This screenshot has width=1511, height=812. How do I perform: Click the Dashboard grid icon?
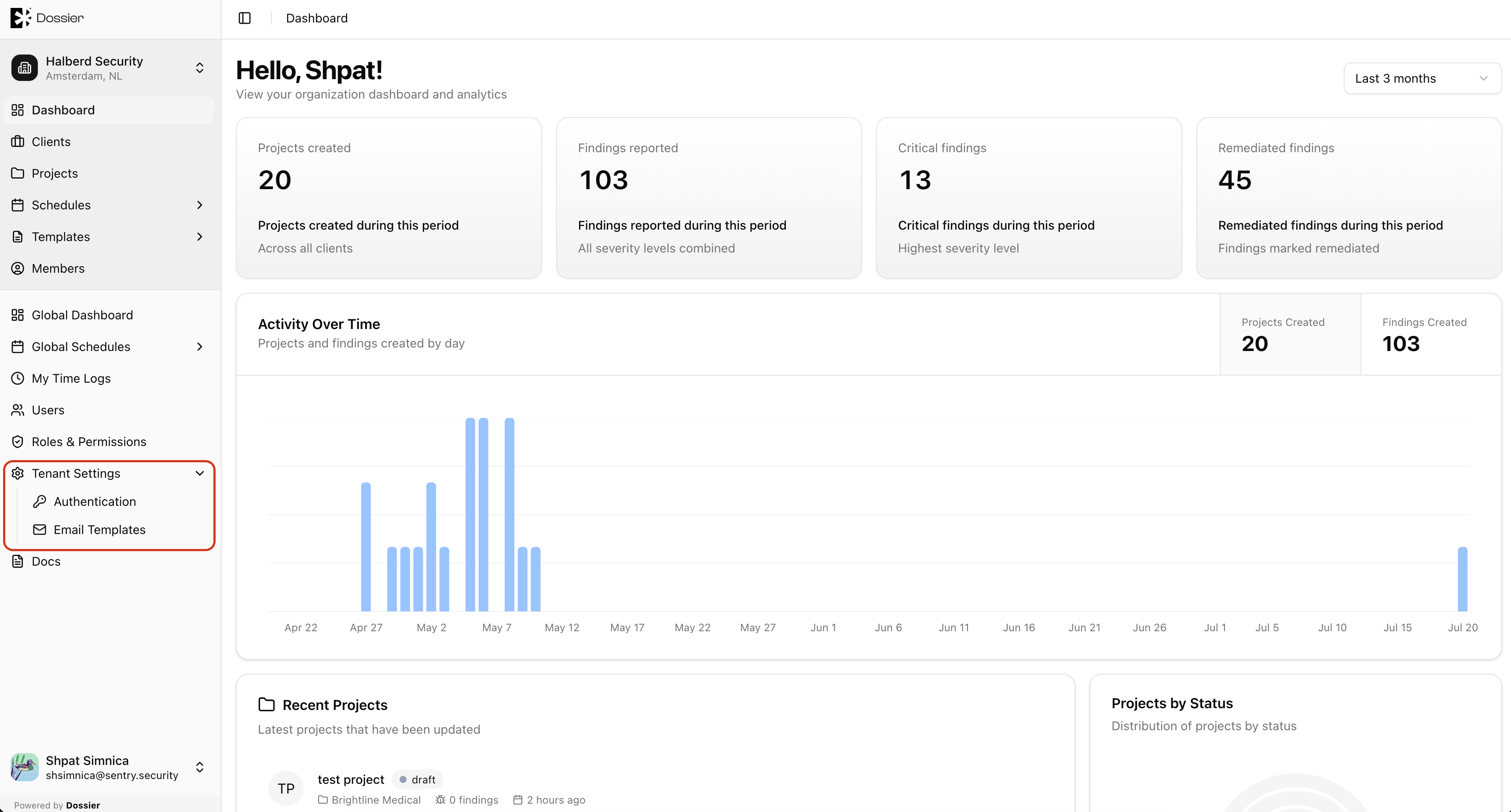(x=18, y=110)
